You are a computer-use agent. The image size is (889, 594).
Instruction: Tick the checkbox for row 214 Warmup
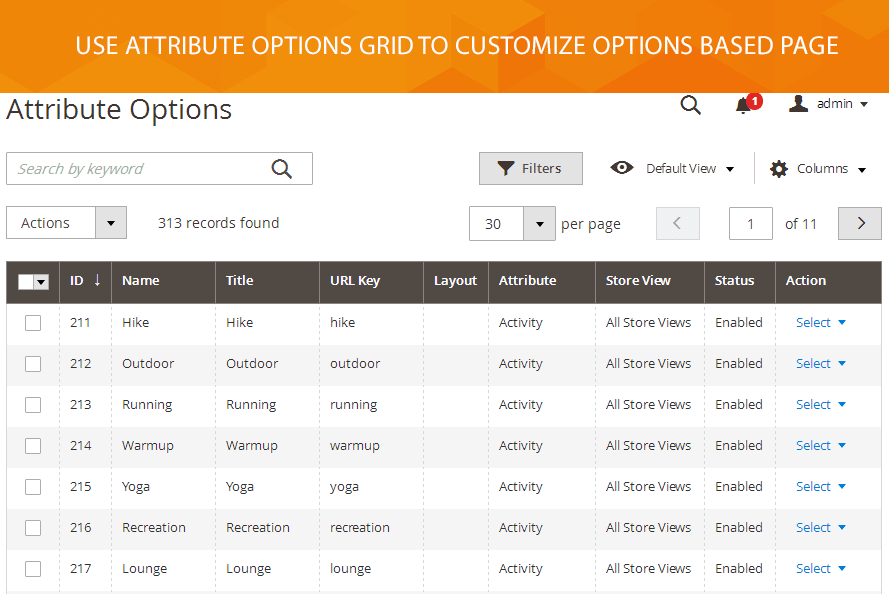pyautogui.click(x=33, y=446)
